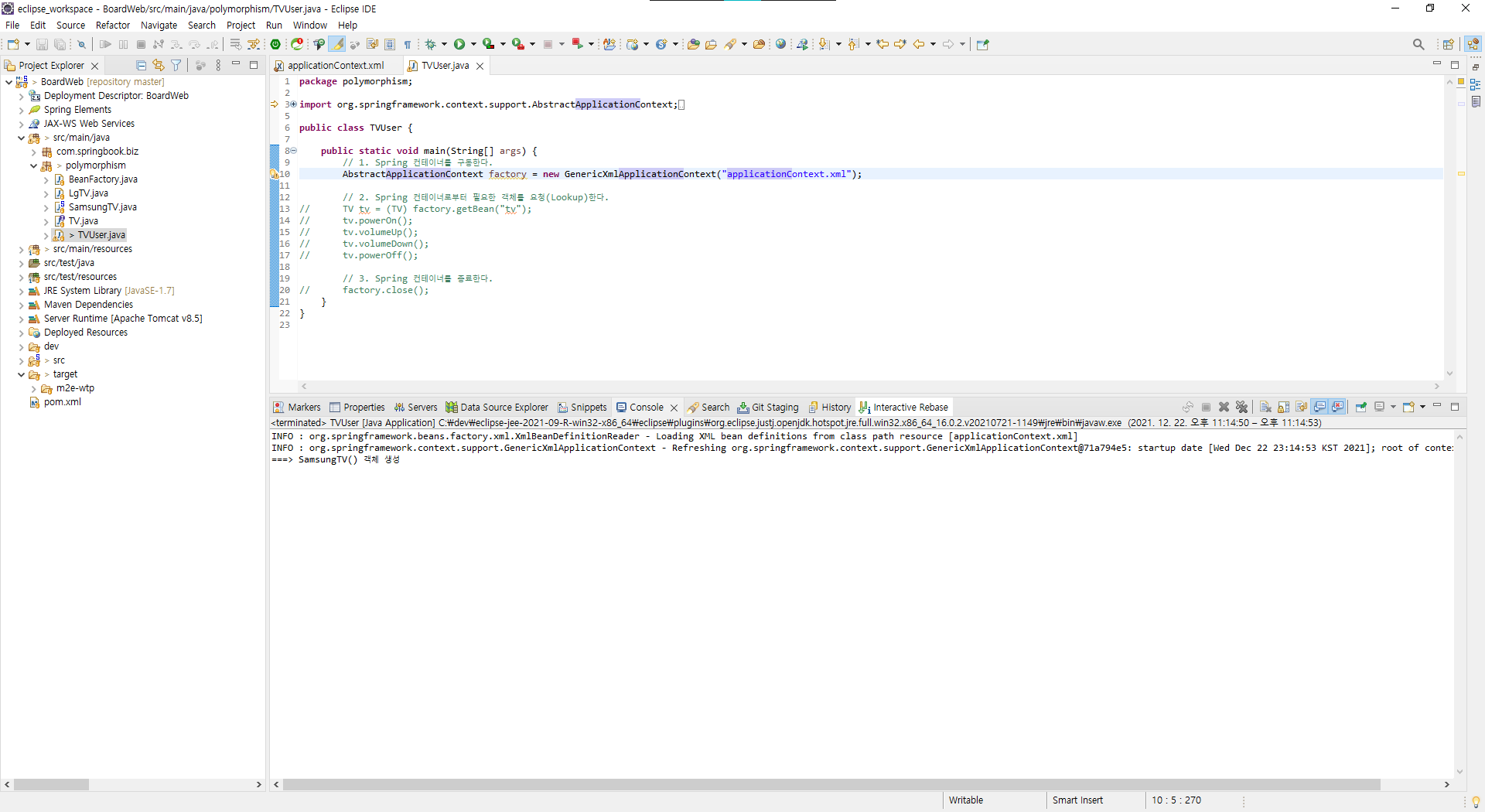
Task: Collapse the target folder
Action: tap(21, 374)
